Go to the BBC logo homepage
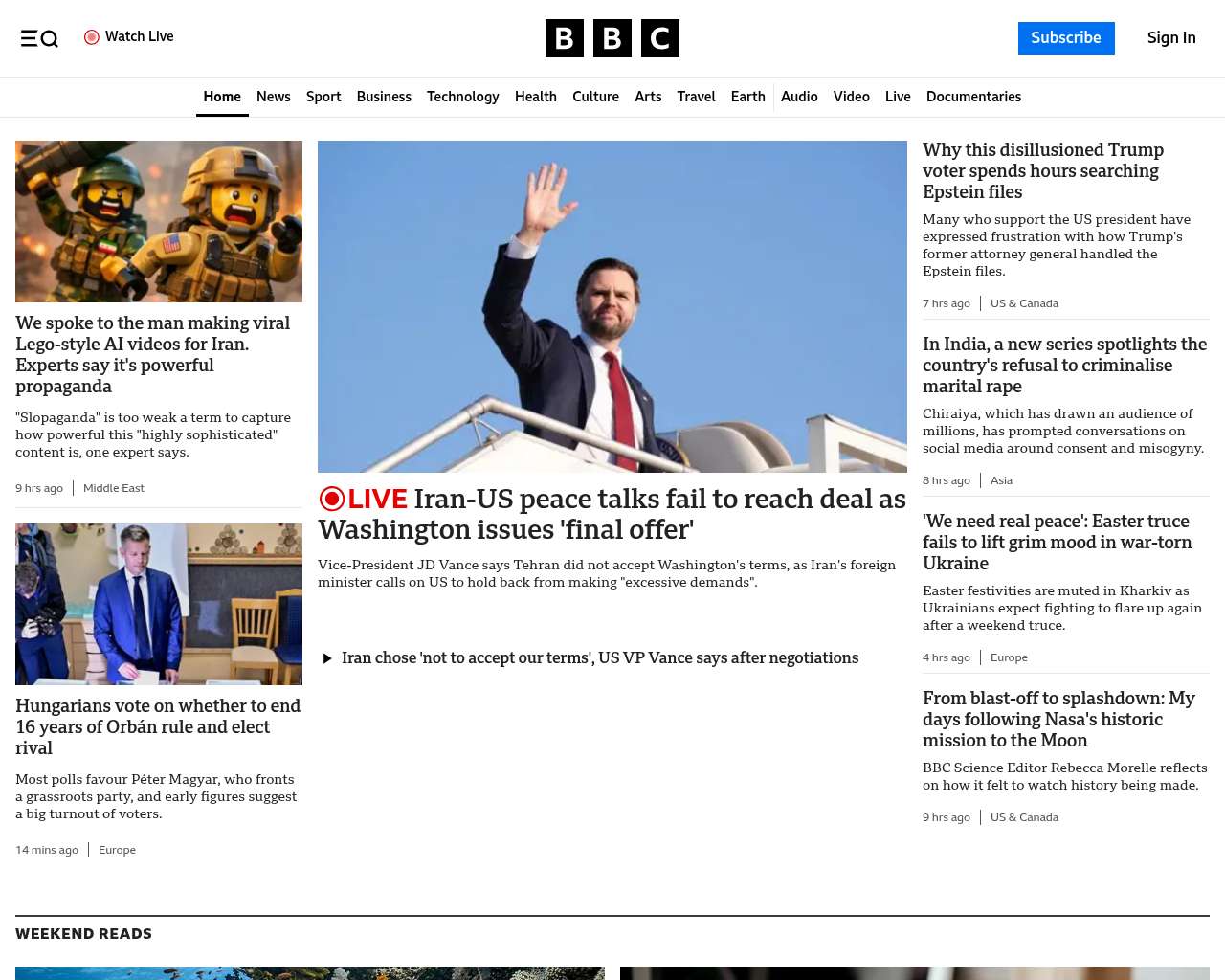This screenshot has width=1225, height=980. coord(612,38)
